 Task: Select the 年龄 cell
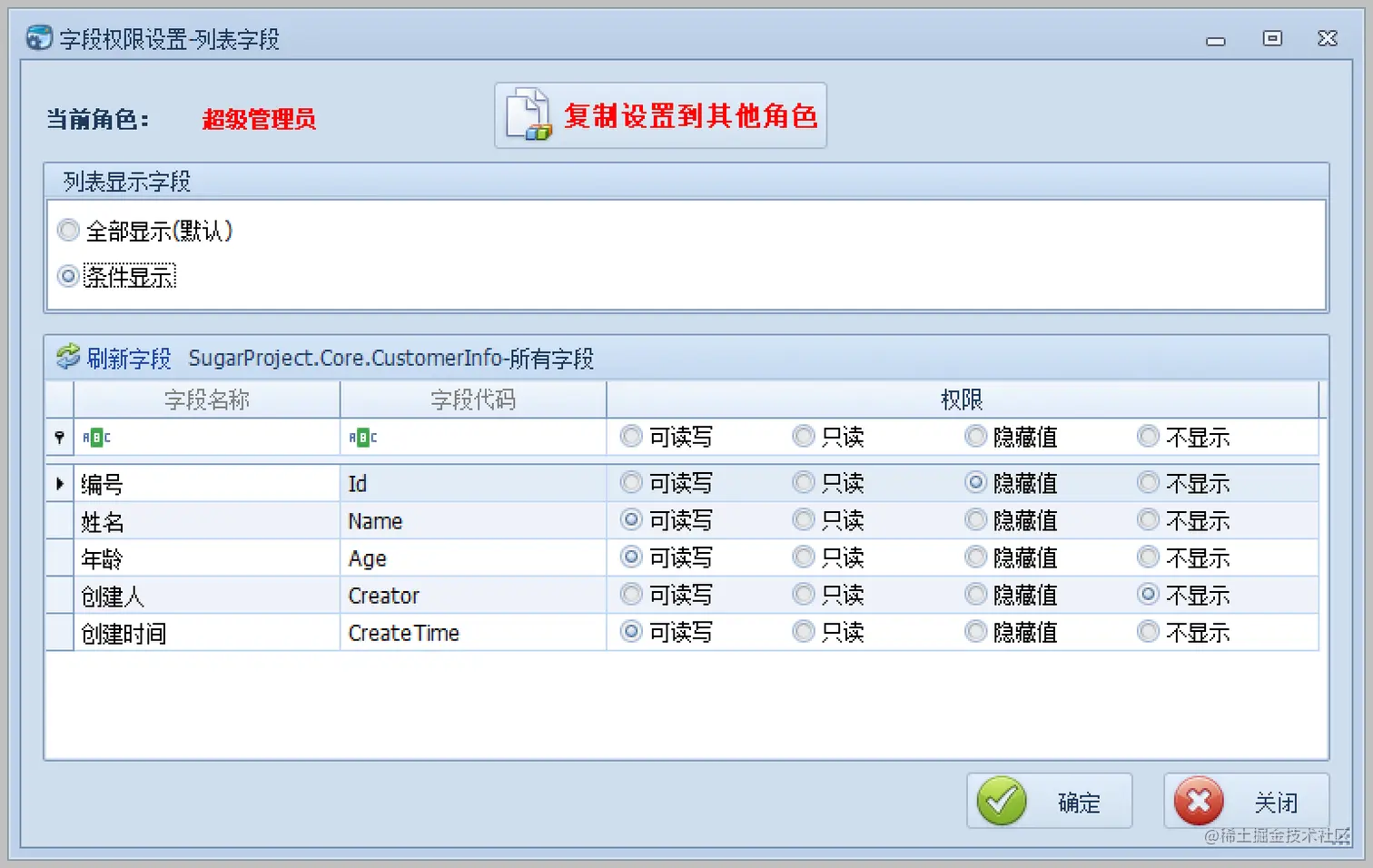coord(207,557)
